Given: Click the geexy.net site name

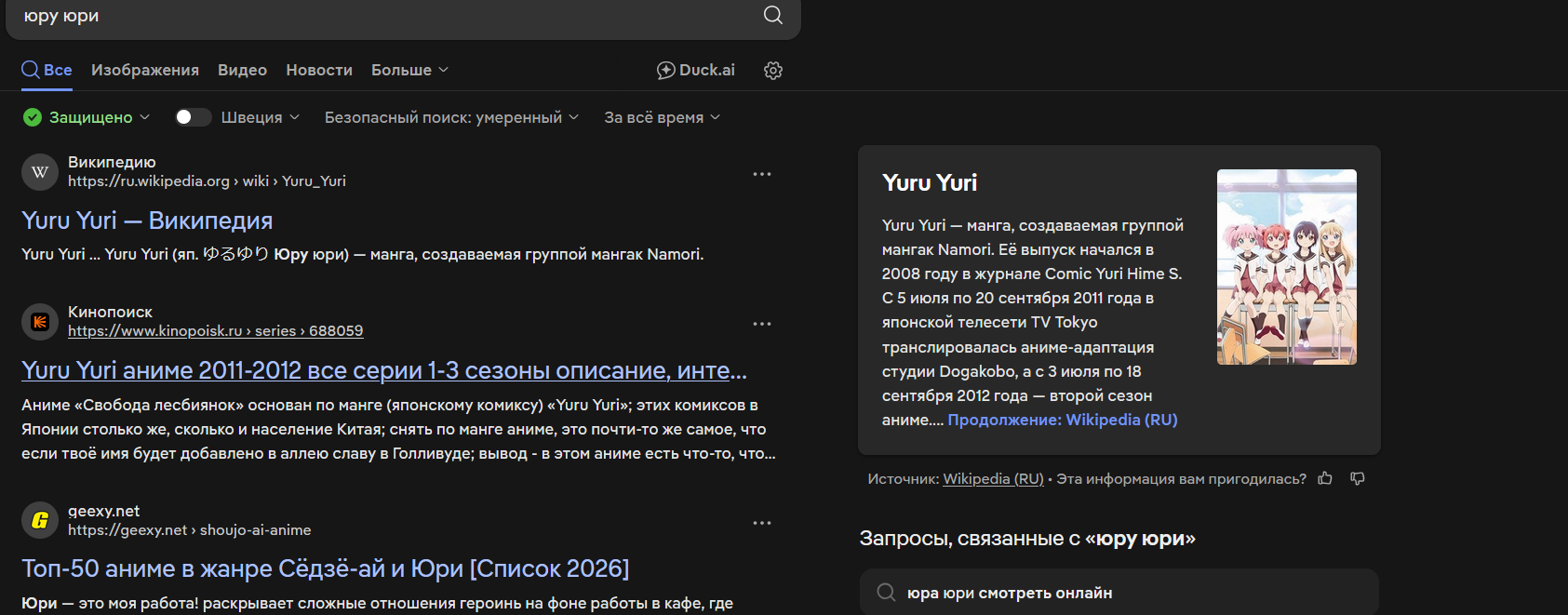Looking at the screenshot, I should point(103,511).
